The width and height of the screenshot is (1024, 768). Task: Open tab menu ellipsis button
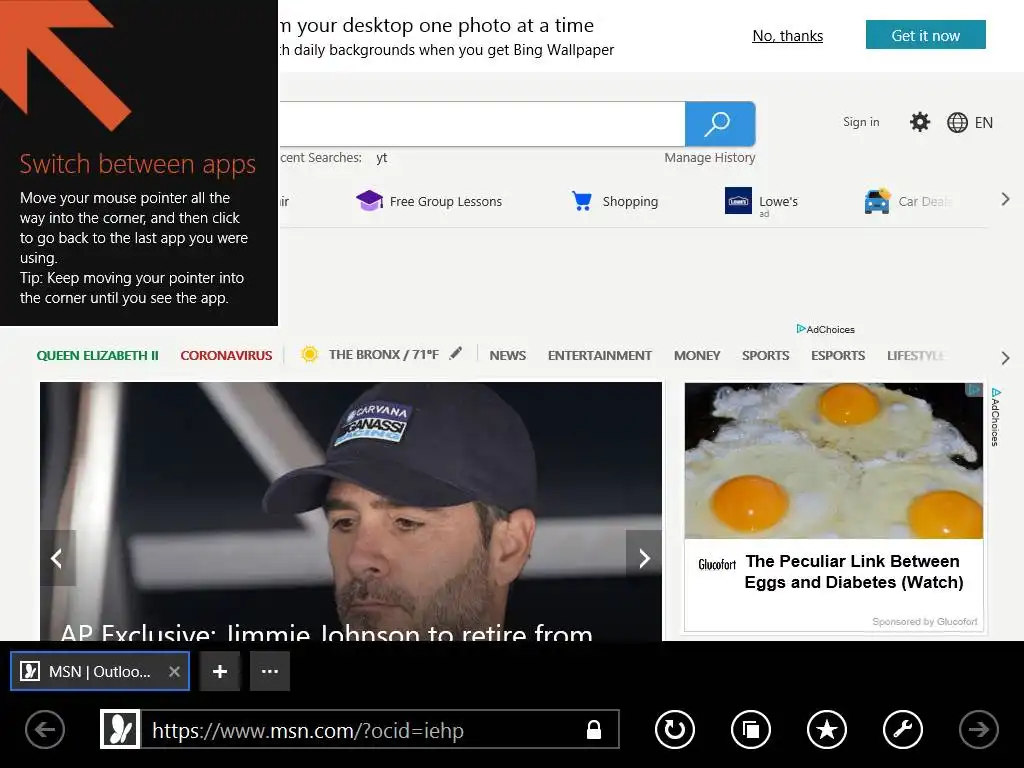pos(270,671)
